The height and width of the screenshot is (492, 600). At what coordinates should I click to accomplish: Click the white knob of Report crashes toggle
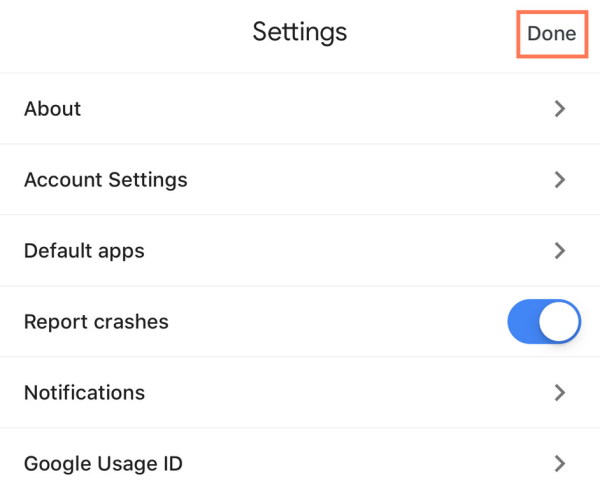(562, 322)
